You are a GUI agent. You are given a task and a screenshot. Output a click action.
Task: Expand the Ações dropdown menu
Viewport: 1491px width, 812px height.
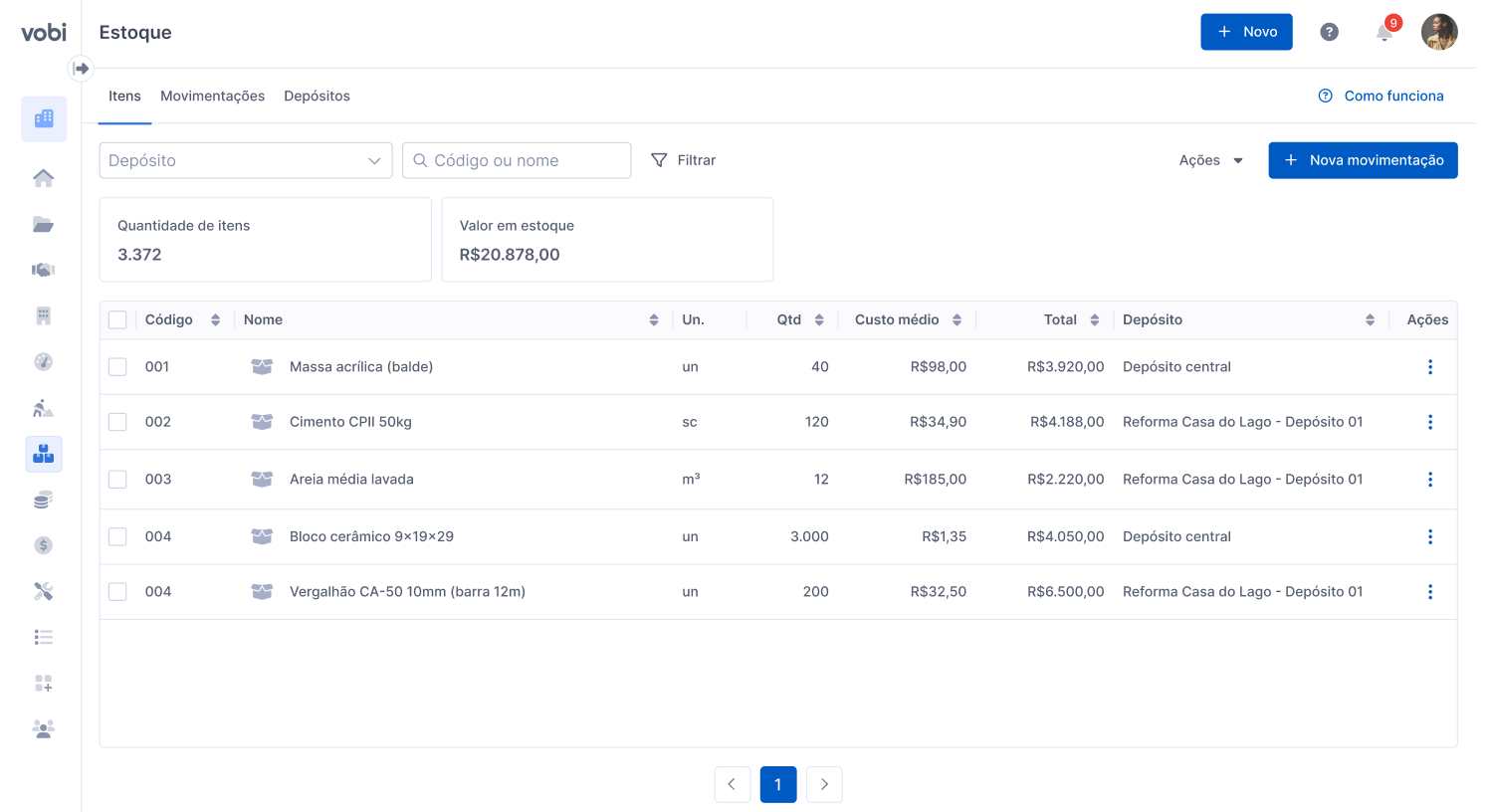click(1210, 160)
